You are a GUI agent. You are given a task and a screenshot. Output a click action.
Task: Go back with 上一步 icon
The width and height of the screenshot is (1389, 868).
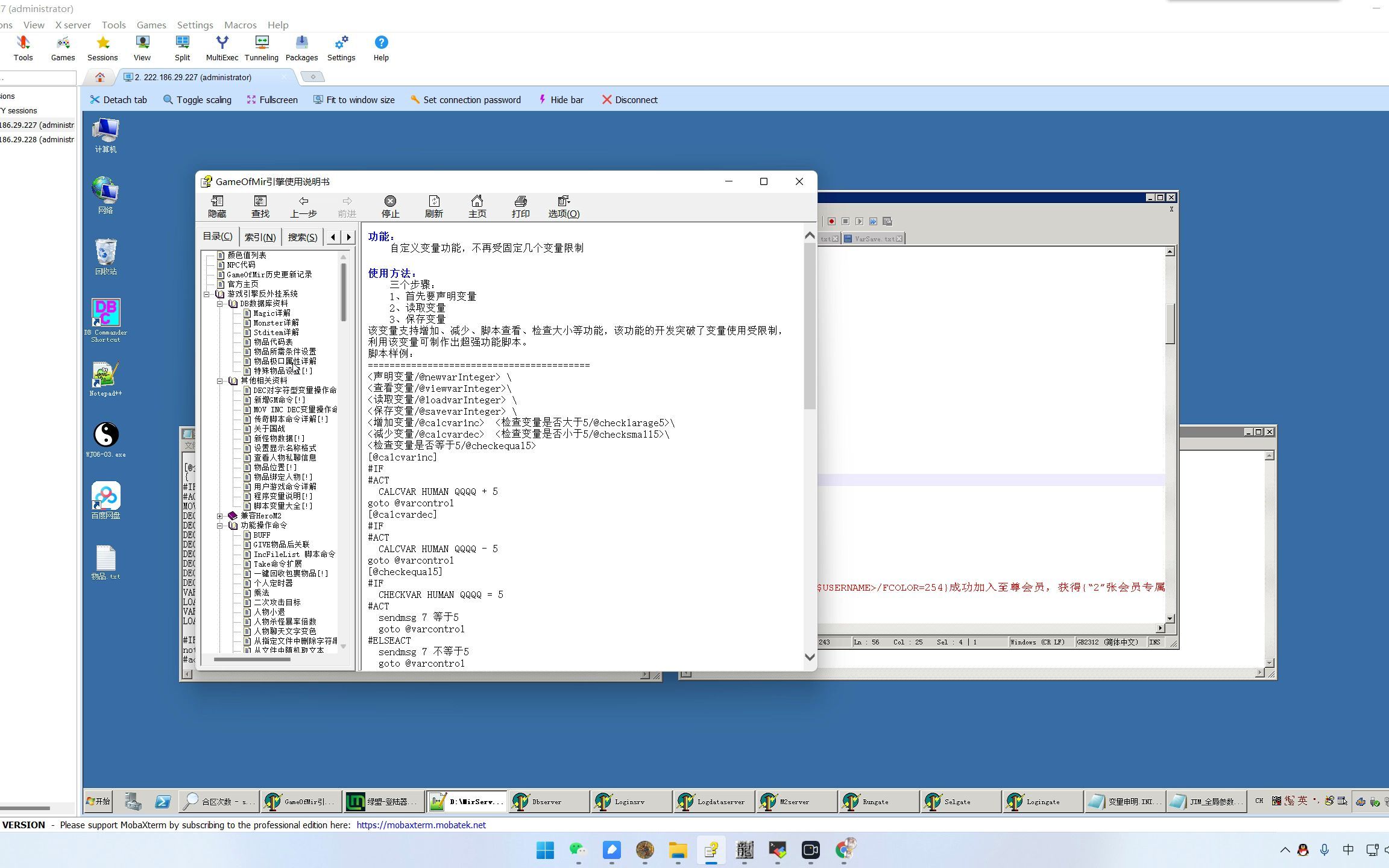303,206
